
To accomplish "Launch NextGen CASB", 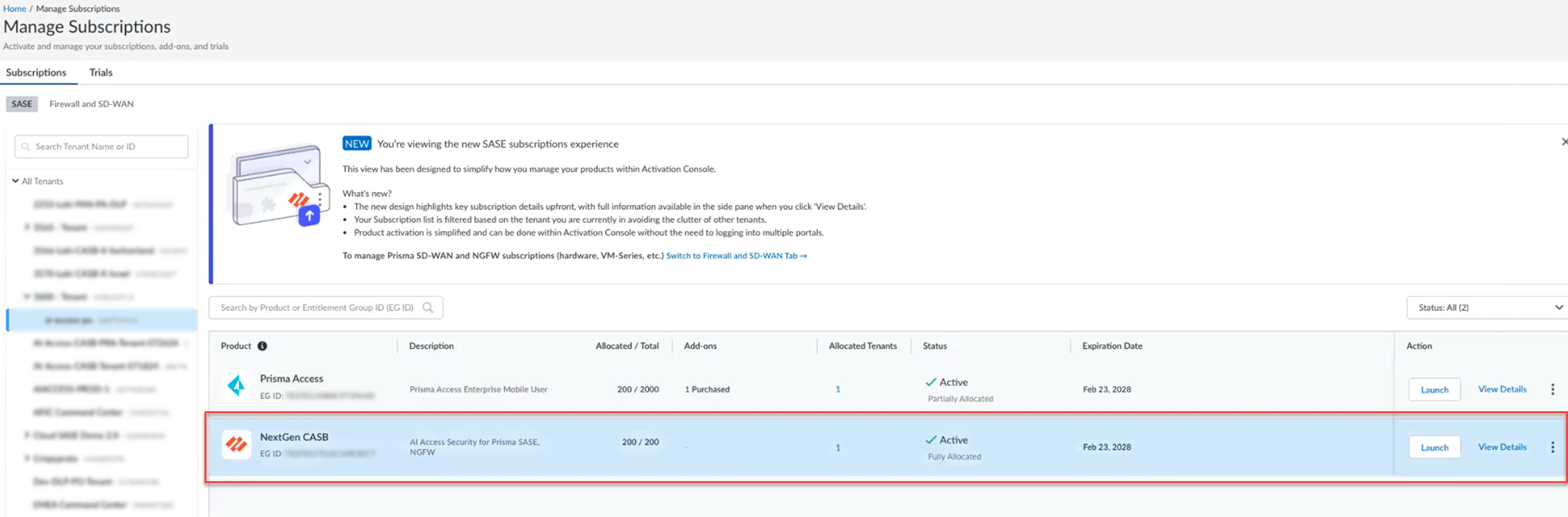I will 1434,447.
